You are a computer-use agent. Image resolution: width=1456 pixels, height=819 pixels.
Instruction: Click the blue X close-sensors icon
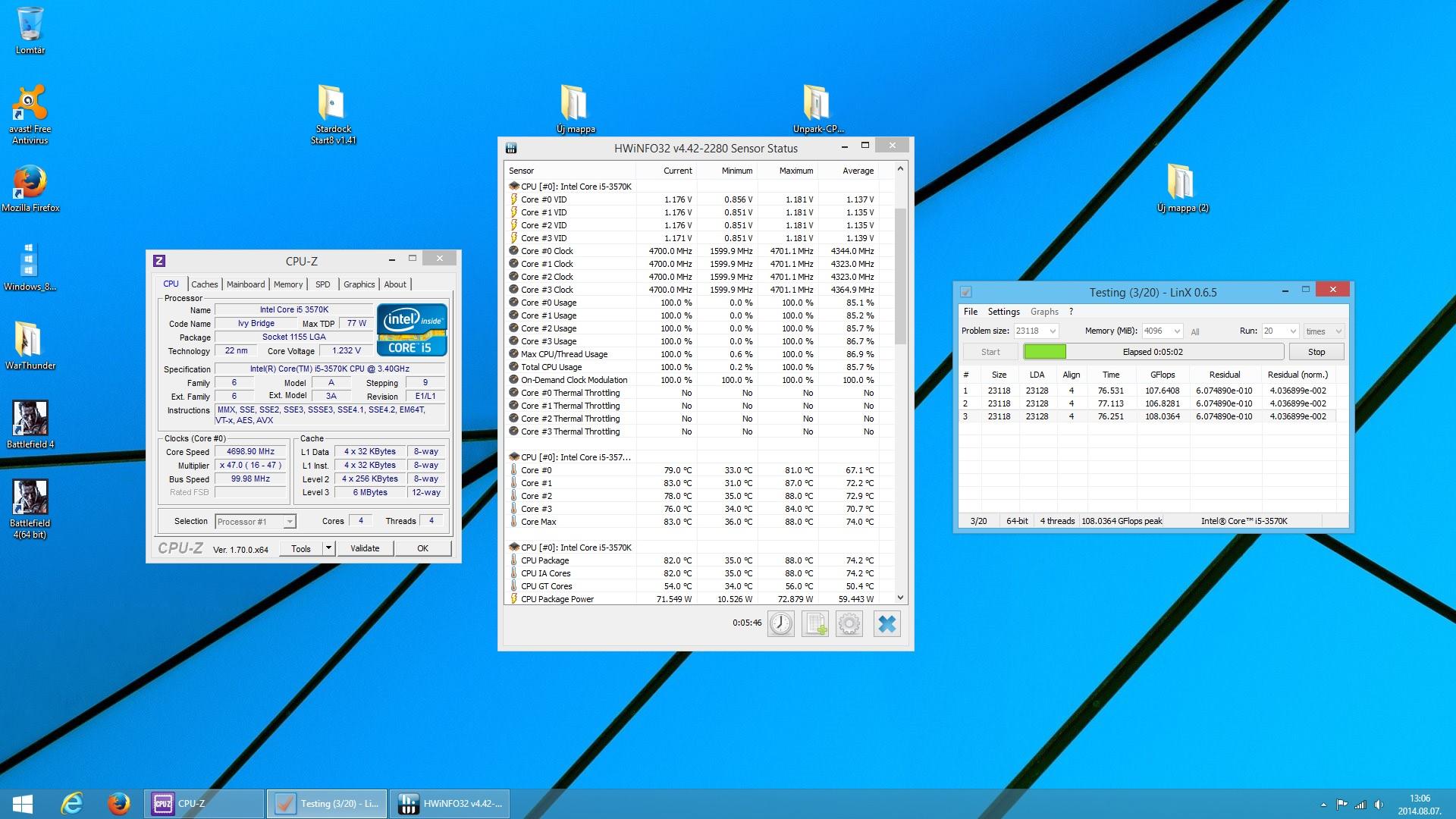click(886, 623)
